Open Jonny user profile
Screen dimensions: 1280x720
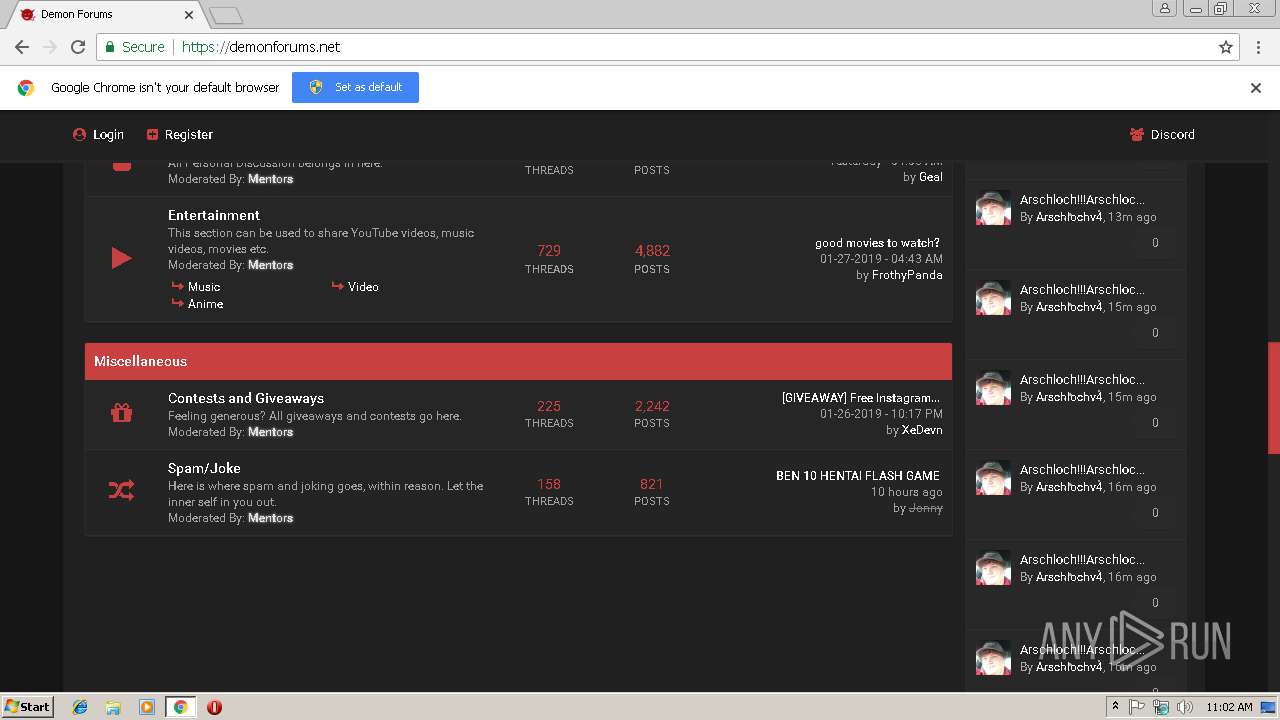pos(926,508)
